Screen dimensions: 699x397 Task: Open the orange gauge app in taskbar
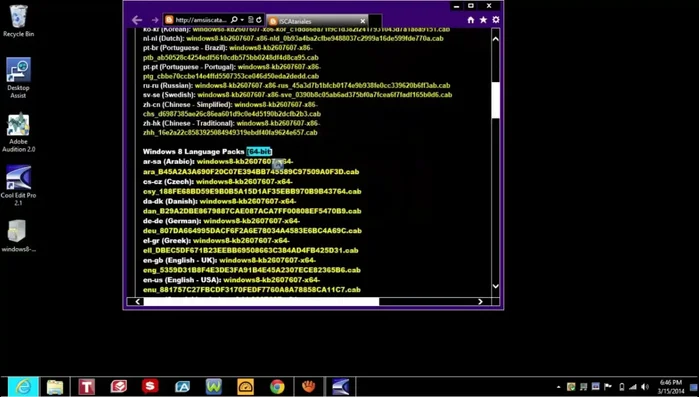coord(246,386)
